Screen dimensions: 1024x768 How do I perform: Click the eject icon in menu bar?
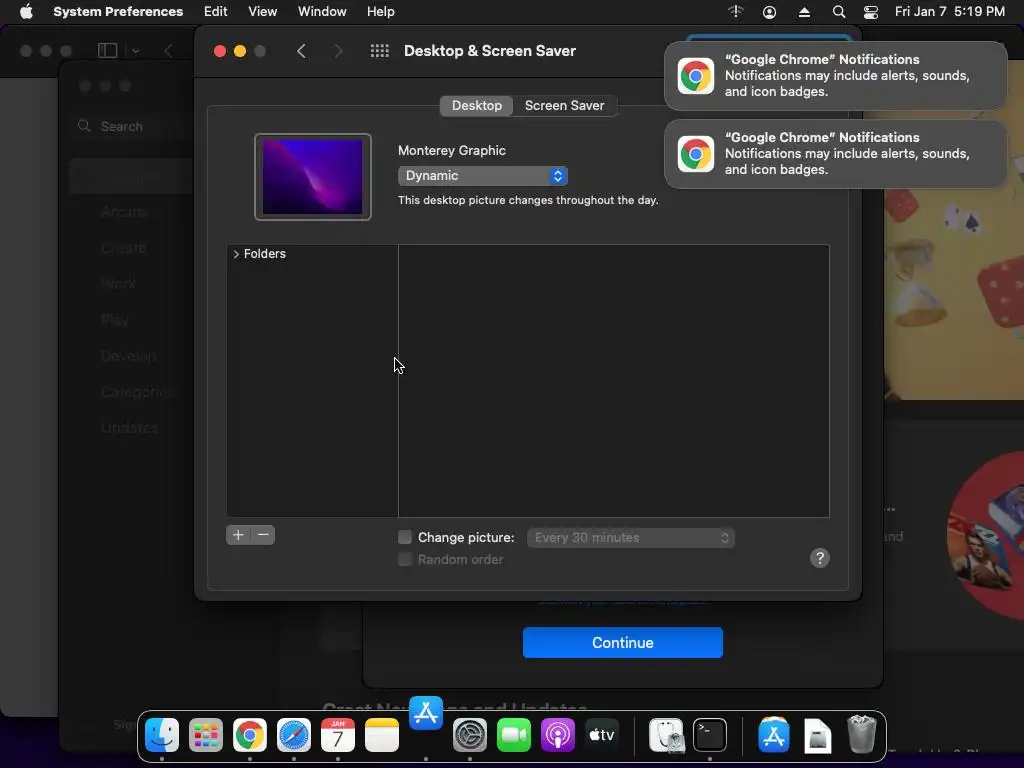[805, 12]
